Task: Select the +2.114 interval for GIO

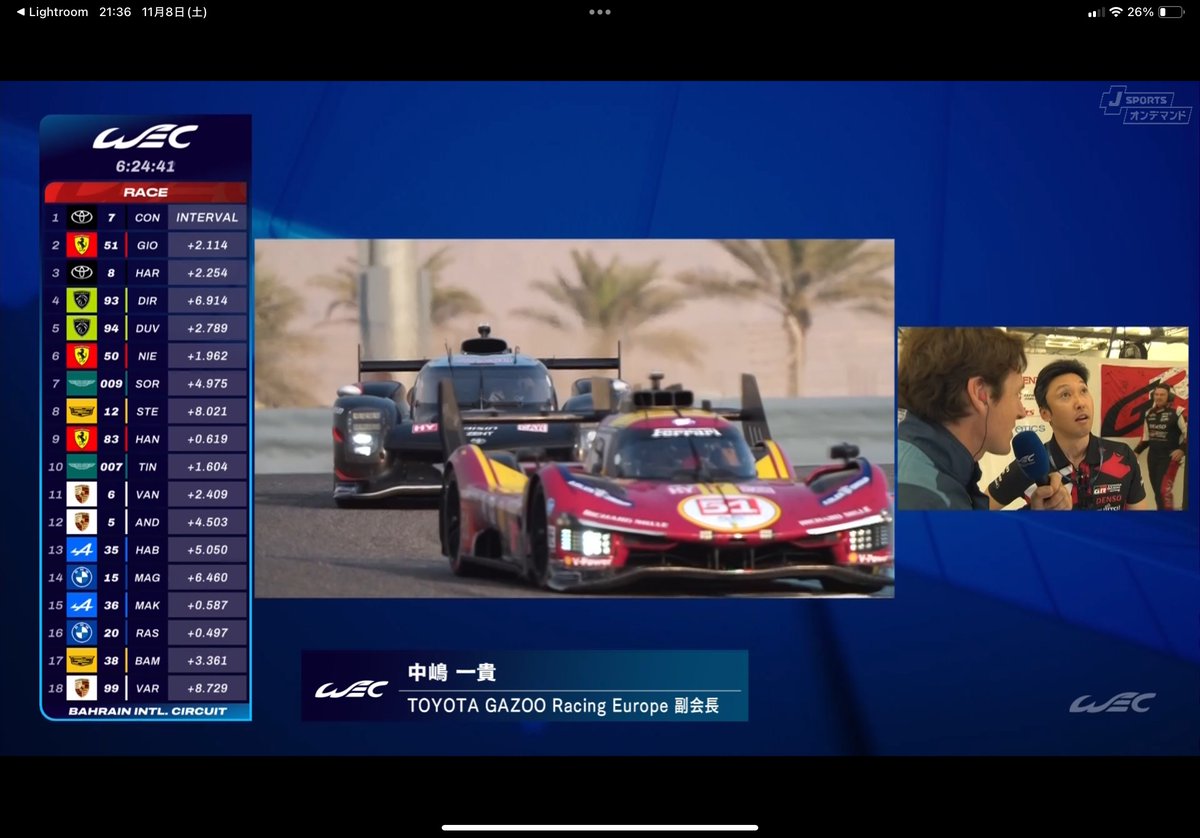Action: [207, 245]
